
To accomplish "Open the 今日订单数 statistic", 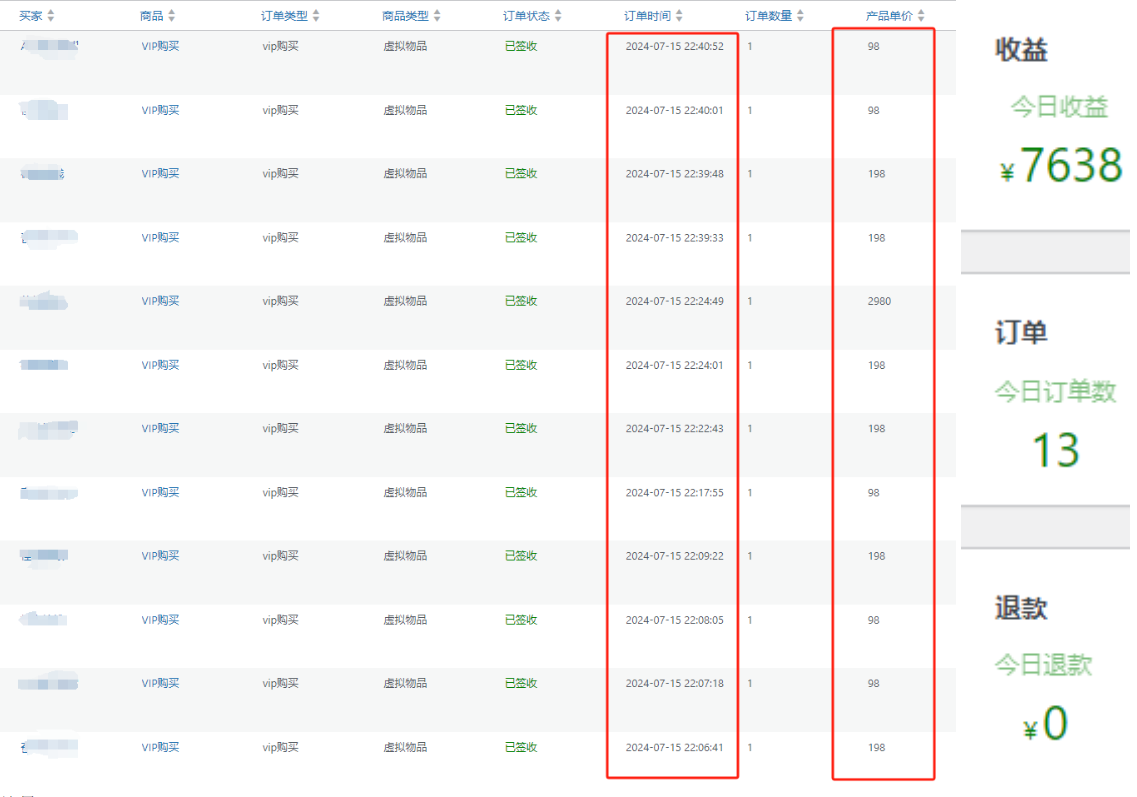I will pyautogui.click(x=1055, y=392).
